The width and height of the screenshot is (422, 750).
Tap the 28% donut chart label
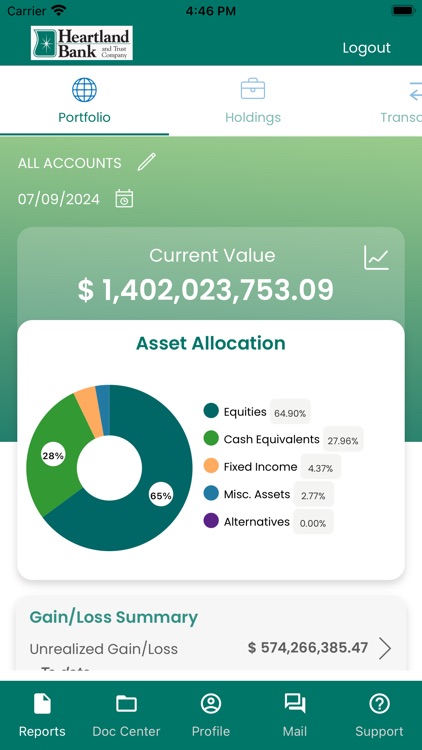53,456
